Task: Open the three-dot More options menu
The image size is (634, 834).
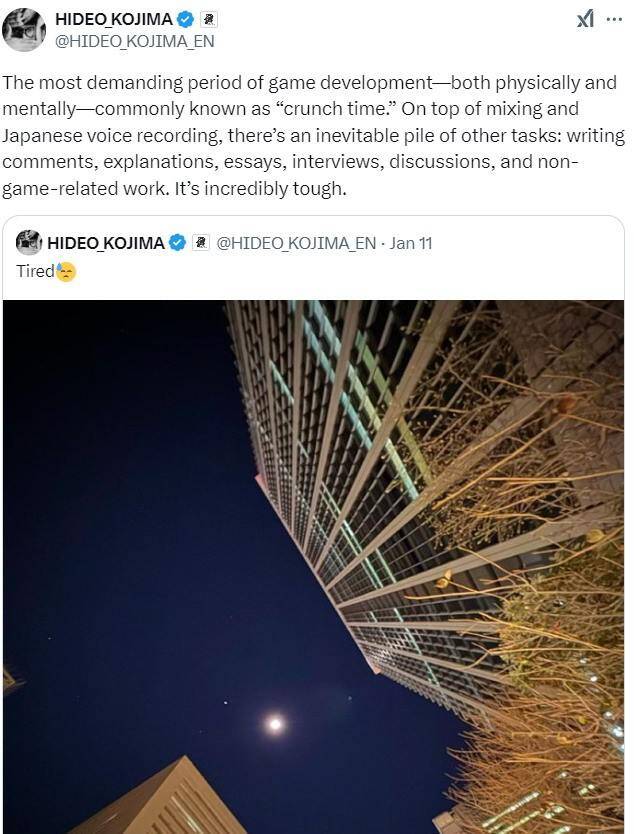Action: pos(614,20)
